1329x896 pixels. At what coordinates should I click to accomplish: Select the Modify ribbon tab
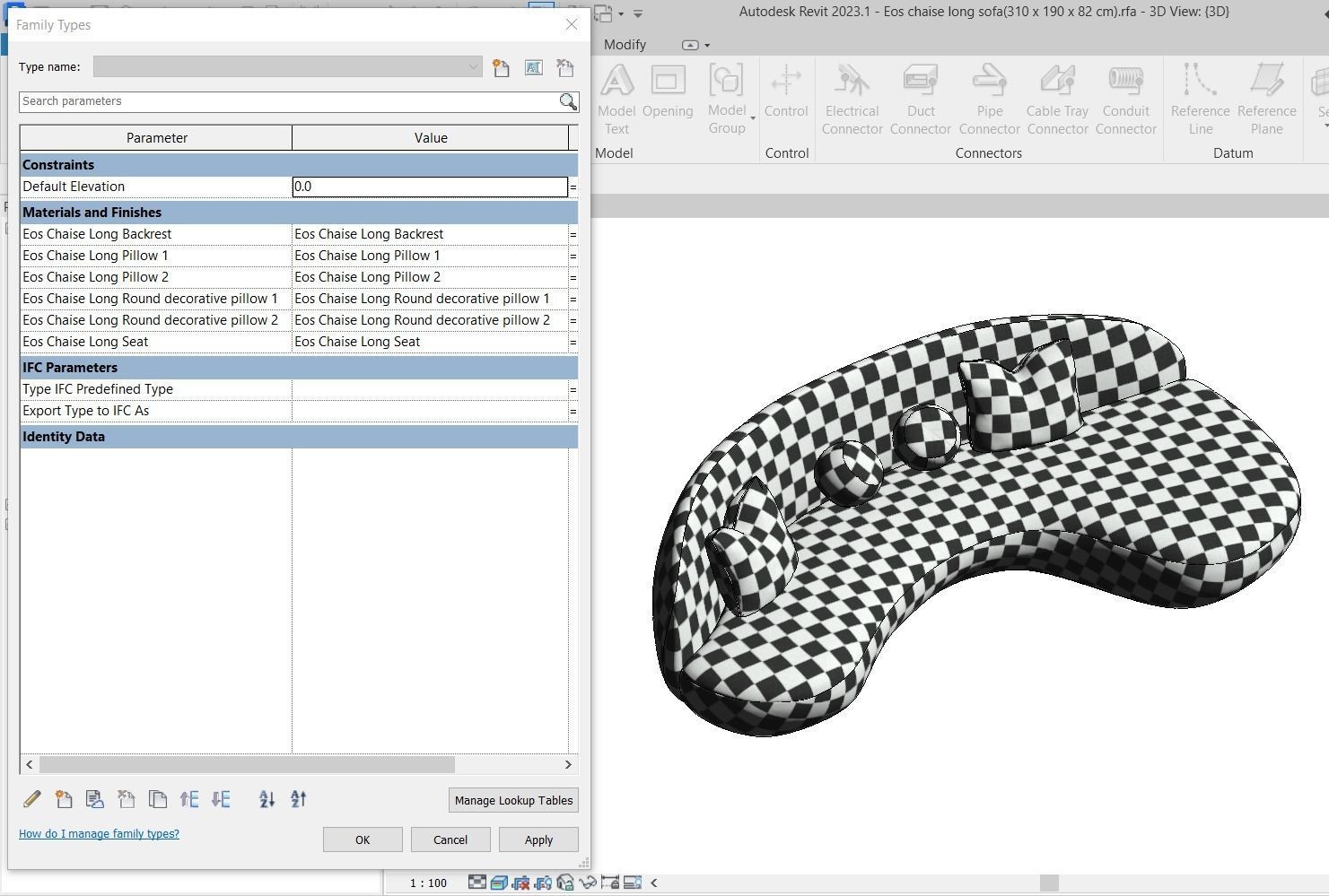click(625, 45)
